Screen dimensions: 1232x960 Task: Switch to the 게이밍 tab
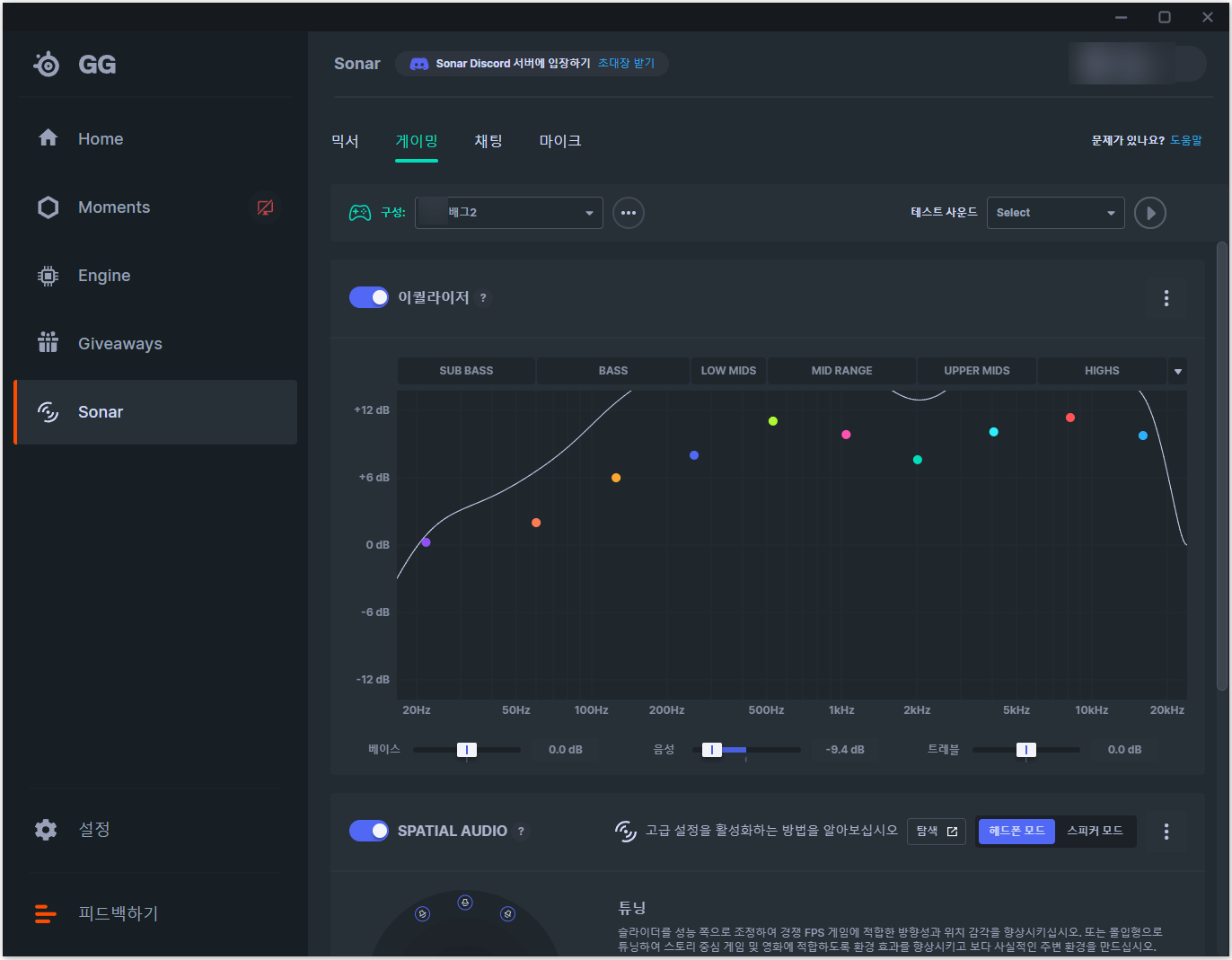click(x=417, y=141)
